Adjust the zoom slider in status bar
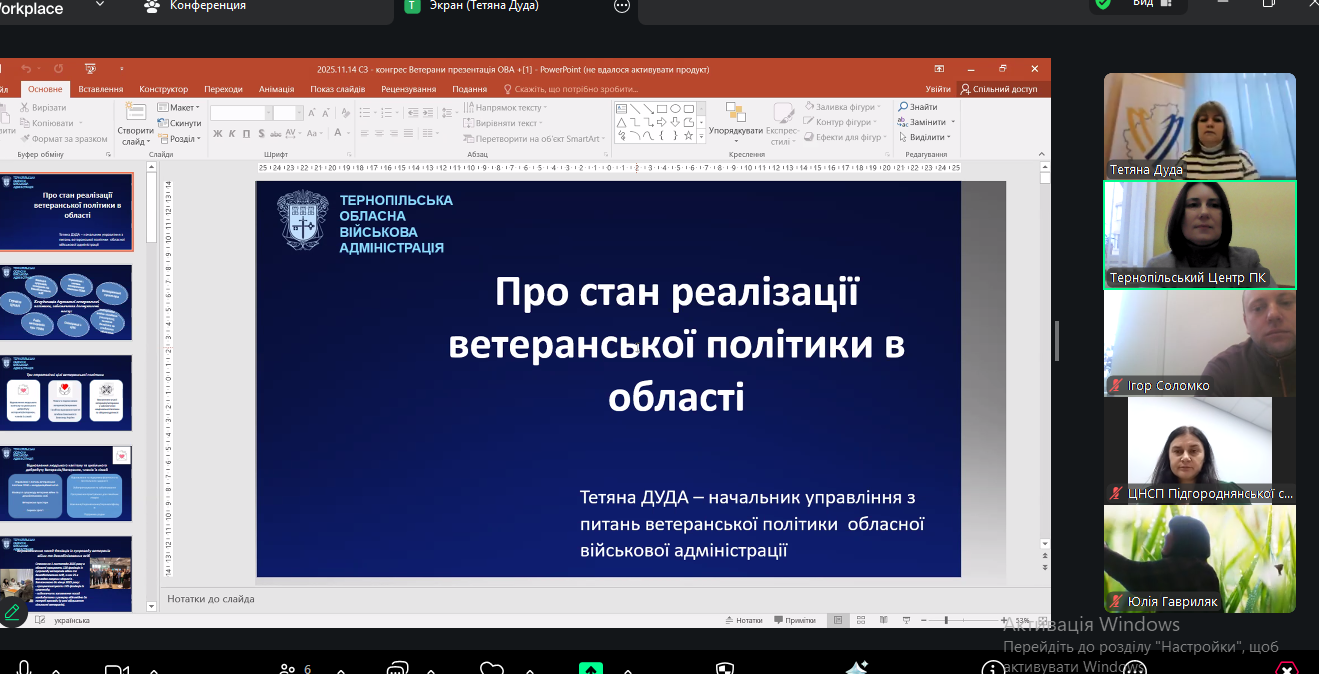The height and width of the screenshot is (674, 1319). coord(946,620)
